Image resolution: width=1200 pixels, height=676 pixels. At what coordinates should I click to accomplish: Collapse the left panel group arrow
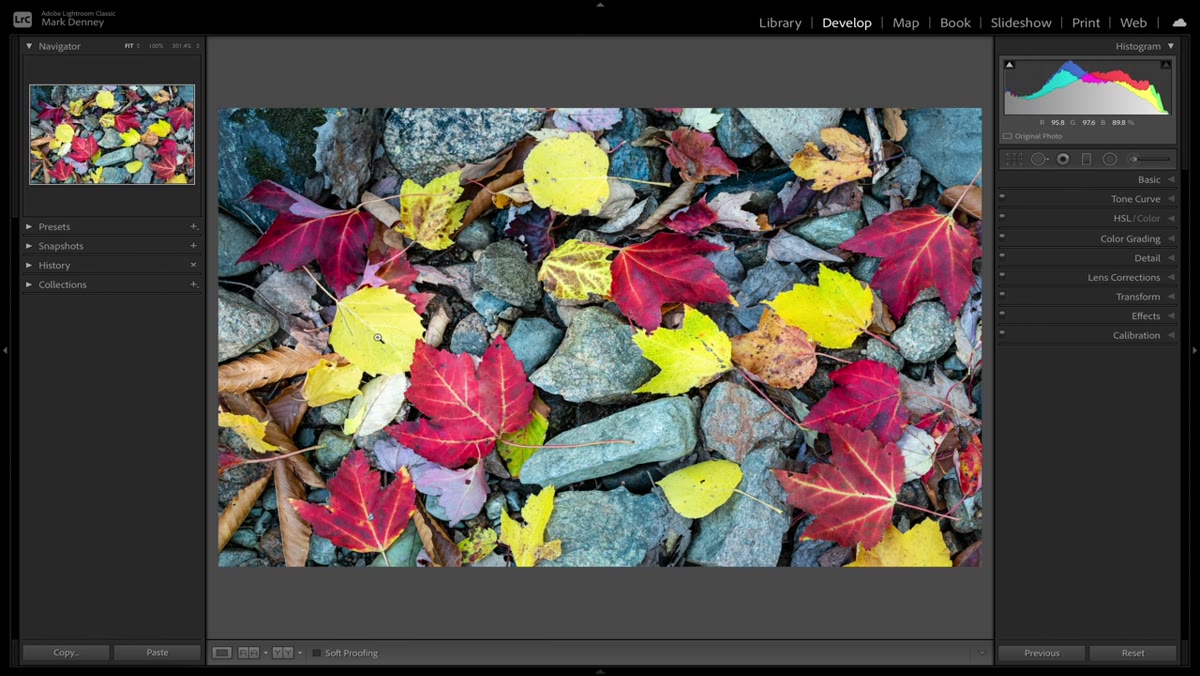click(x=5, y=350)
